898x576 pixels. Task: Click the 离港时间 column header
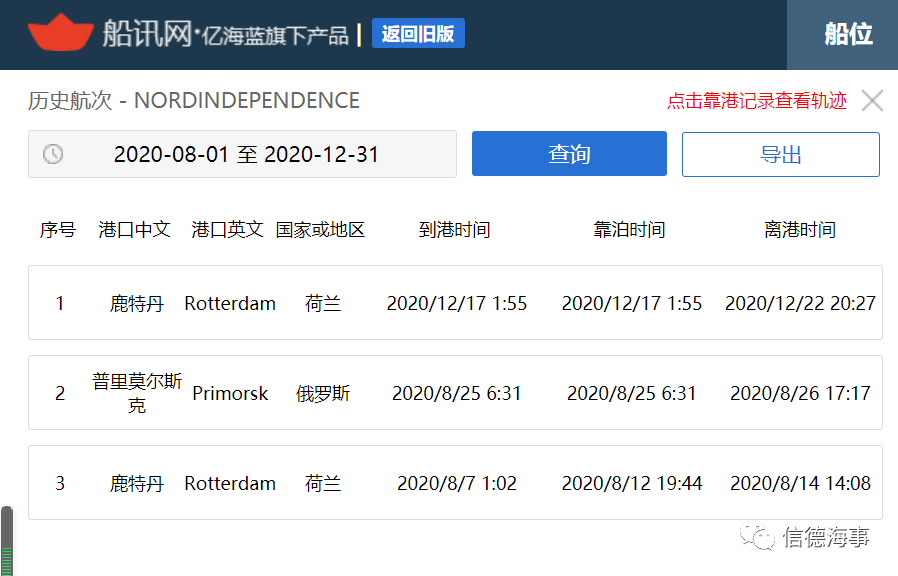pos(800,229)
